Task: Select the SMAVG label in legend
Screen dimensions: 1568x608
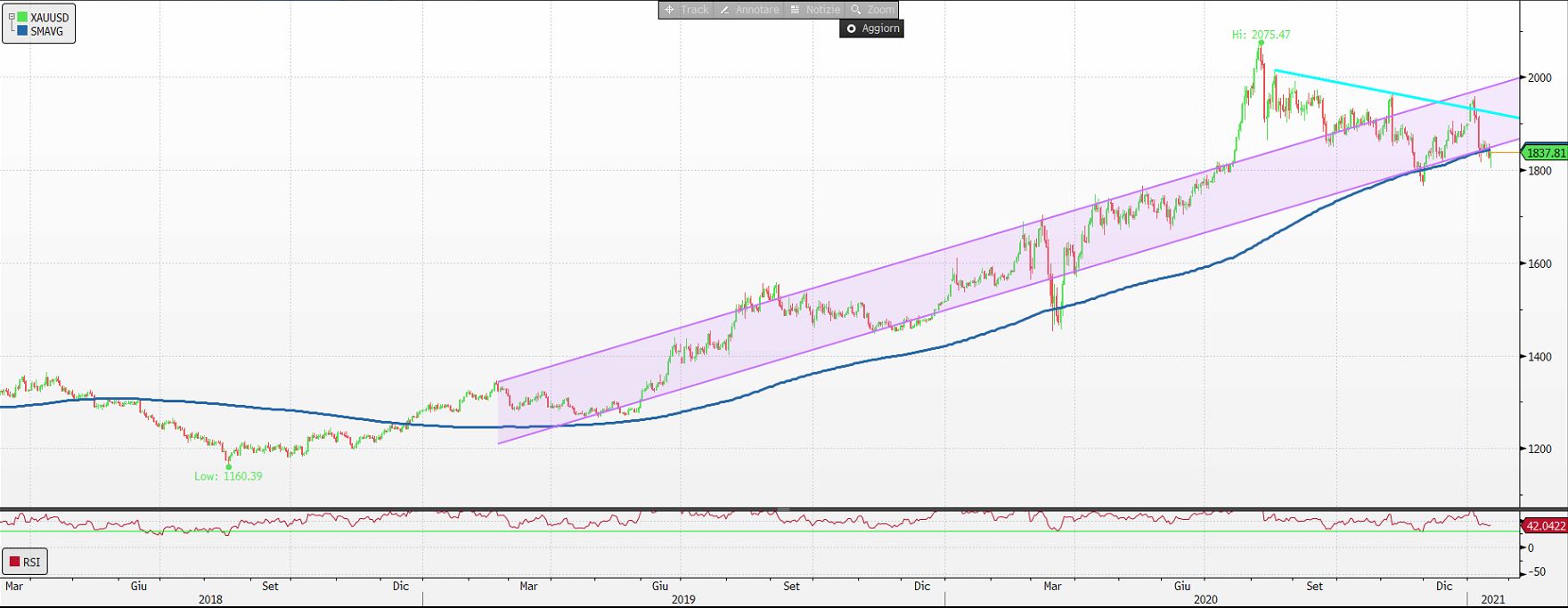Action: (46, 31)
